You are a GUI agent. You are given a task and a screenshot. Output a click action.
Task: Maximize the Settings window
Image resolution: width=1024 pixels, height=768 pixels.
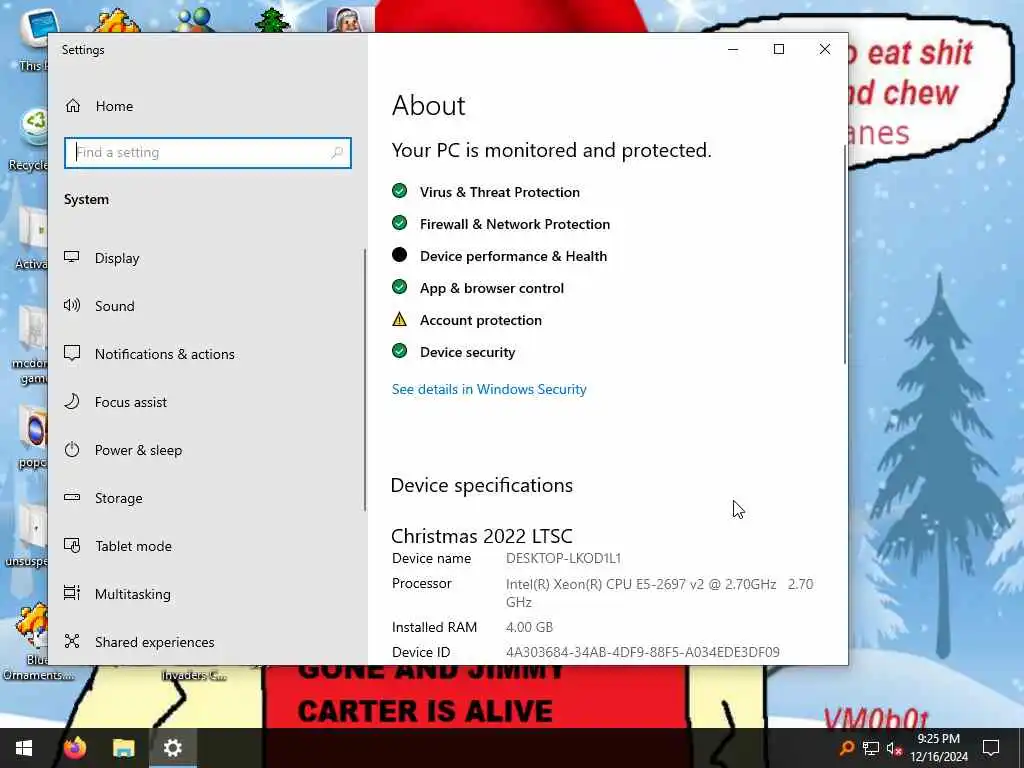778,50
